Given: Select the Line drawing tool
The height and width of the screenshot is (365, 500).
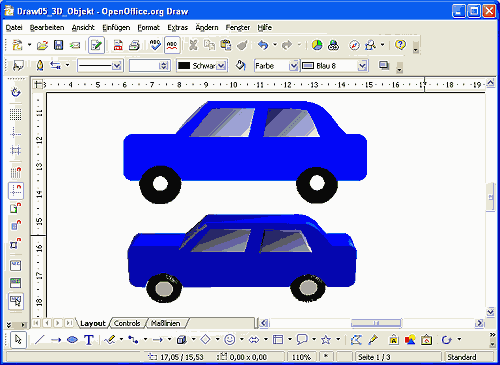Looking at the screenshot, I should 40,340.
